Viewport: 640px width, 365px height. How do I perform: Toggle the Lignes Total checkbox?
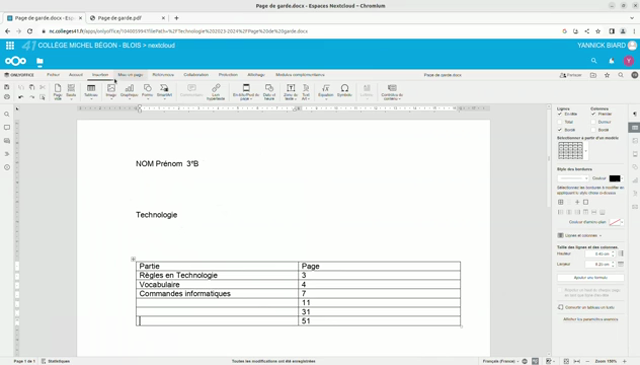pos(560,122)
